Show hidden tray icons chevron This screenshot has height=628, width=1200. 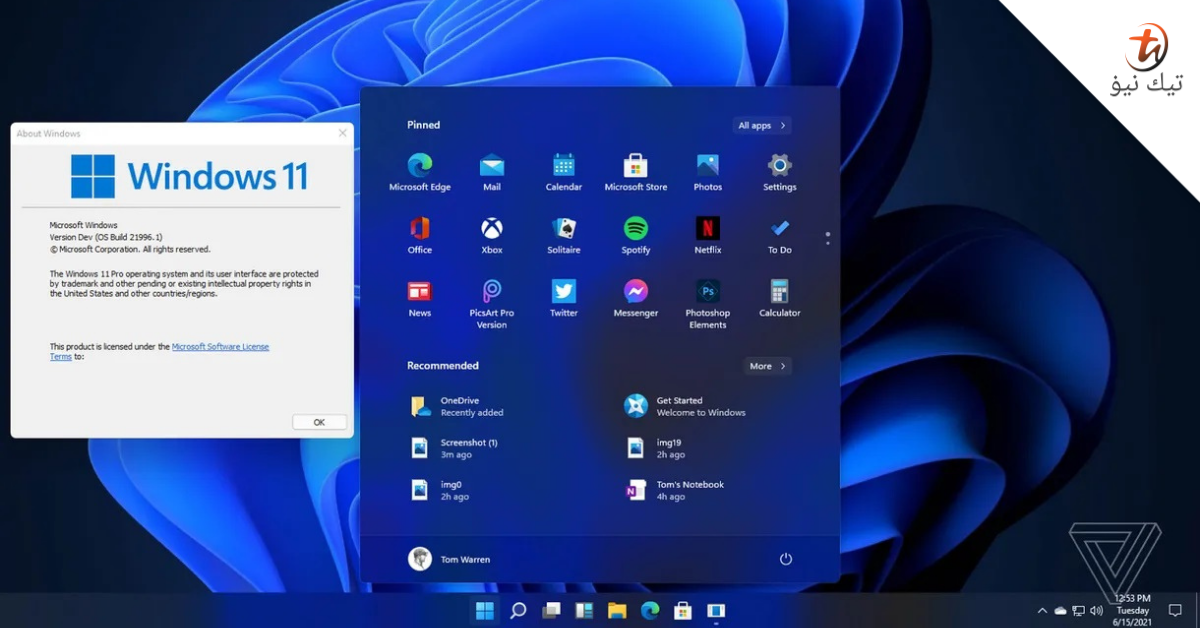(1043, 610)
